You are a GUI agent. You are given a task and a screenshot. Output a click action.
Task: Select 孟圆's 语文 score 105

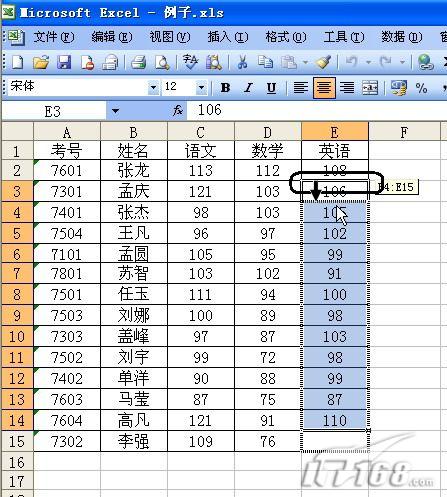[201, 254]
